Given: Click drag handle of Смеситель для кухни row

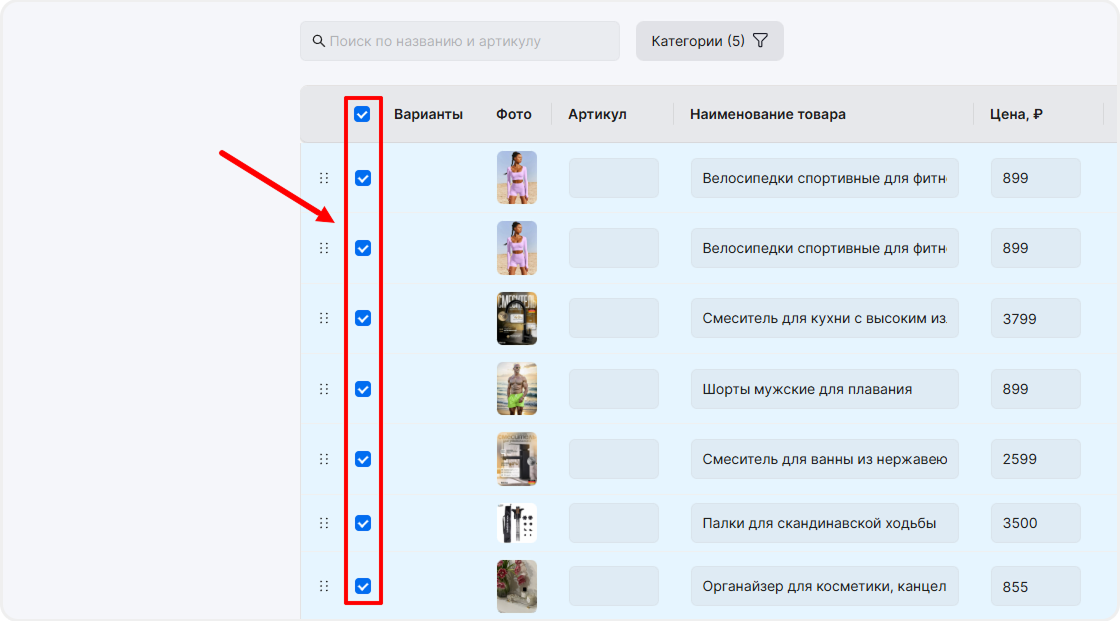Looking at the screenshot, I should pyautogui.click(x=323, y=318).
